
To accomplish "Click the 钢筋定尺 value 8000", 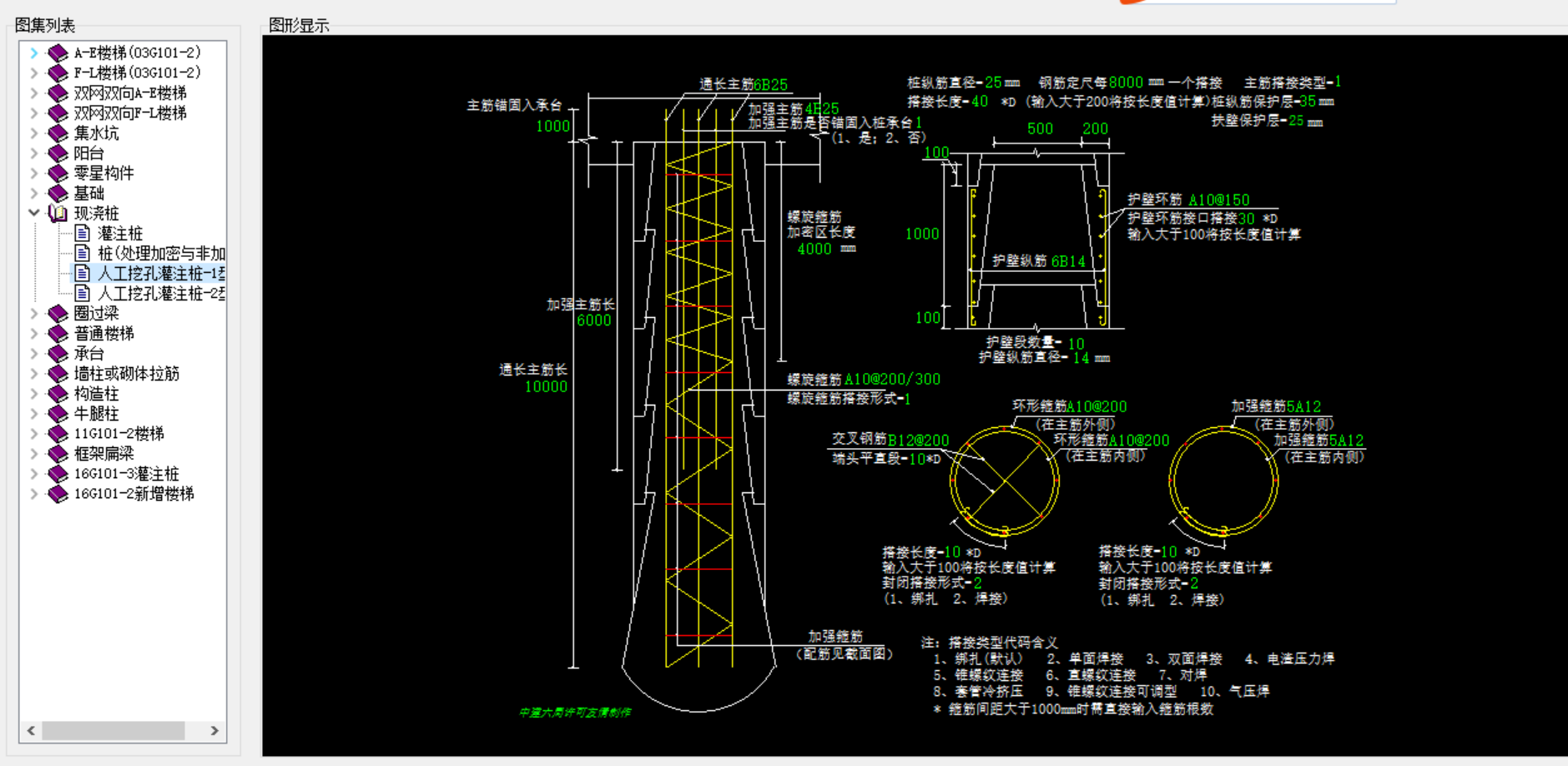I will click(1126, 83).
